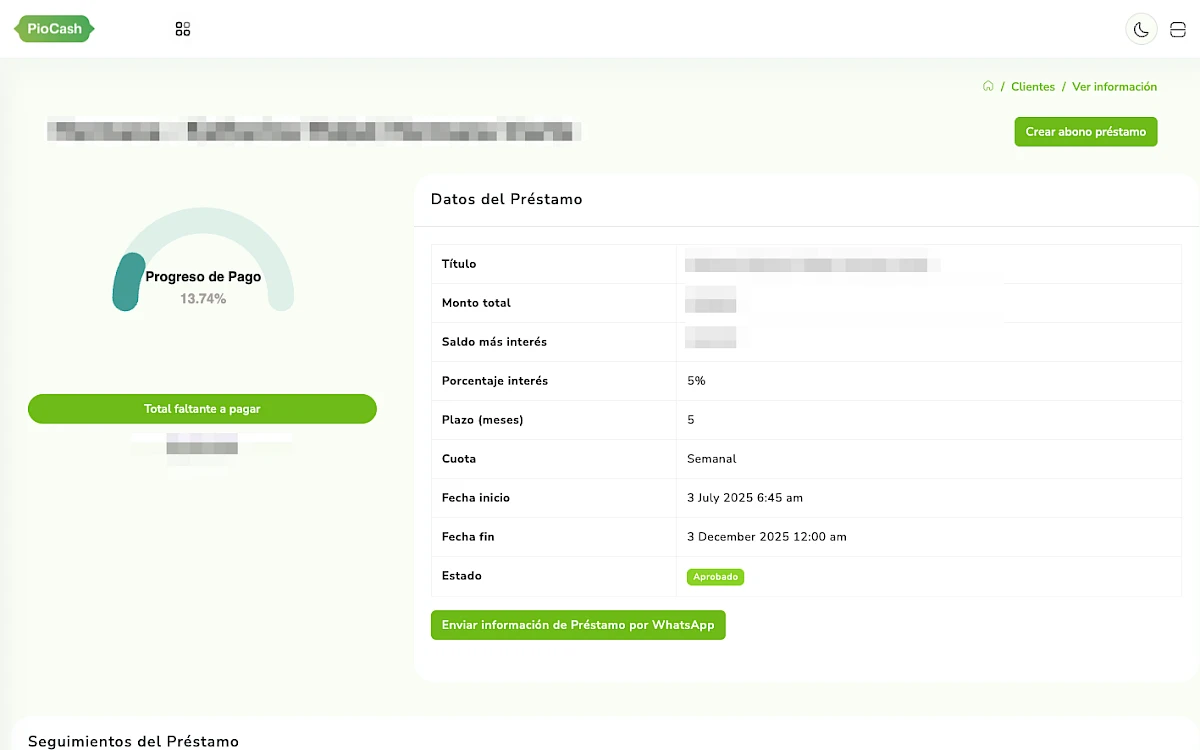Image resolution: width=1200 pixels, height=750 pixels.
Task: Toggle dark mode moon icon
Action: click(1141, 29)
